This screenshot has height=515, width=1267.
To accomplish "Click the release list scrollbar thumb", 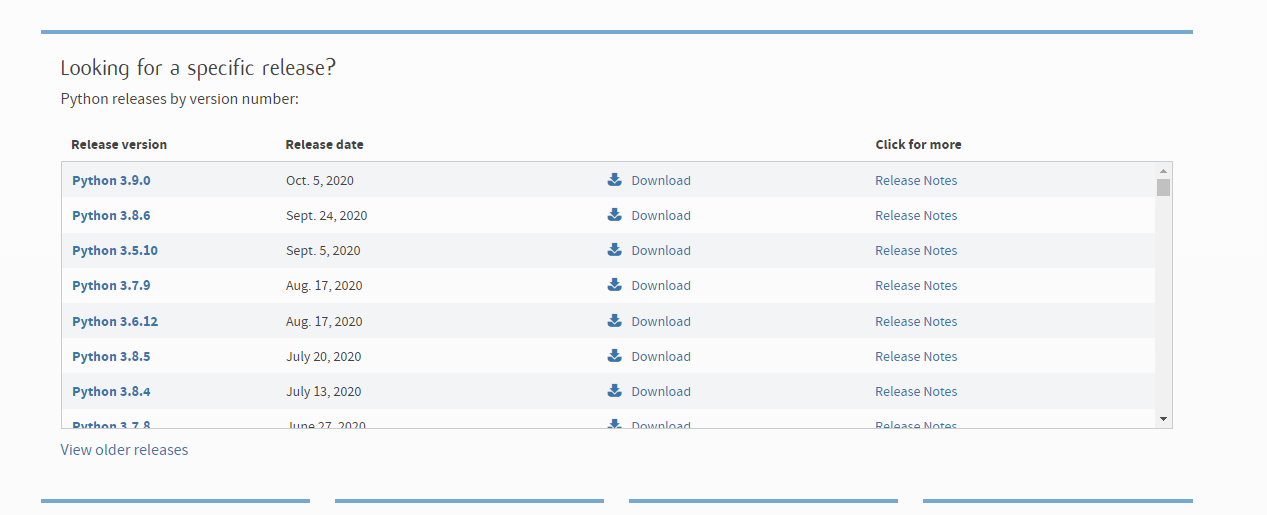I will pyautogui.click(x=1163, y=187).
